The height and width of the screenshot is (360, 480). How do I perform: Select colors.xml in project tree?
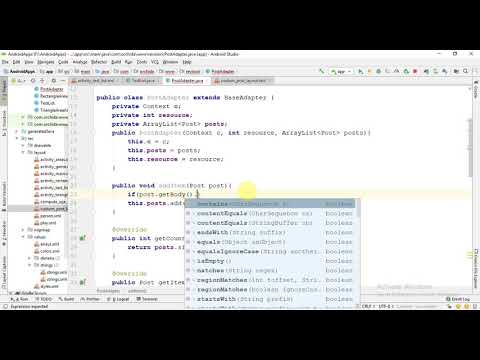[x=47, y=251]
